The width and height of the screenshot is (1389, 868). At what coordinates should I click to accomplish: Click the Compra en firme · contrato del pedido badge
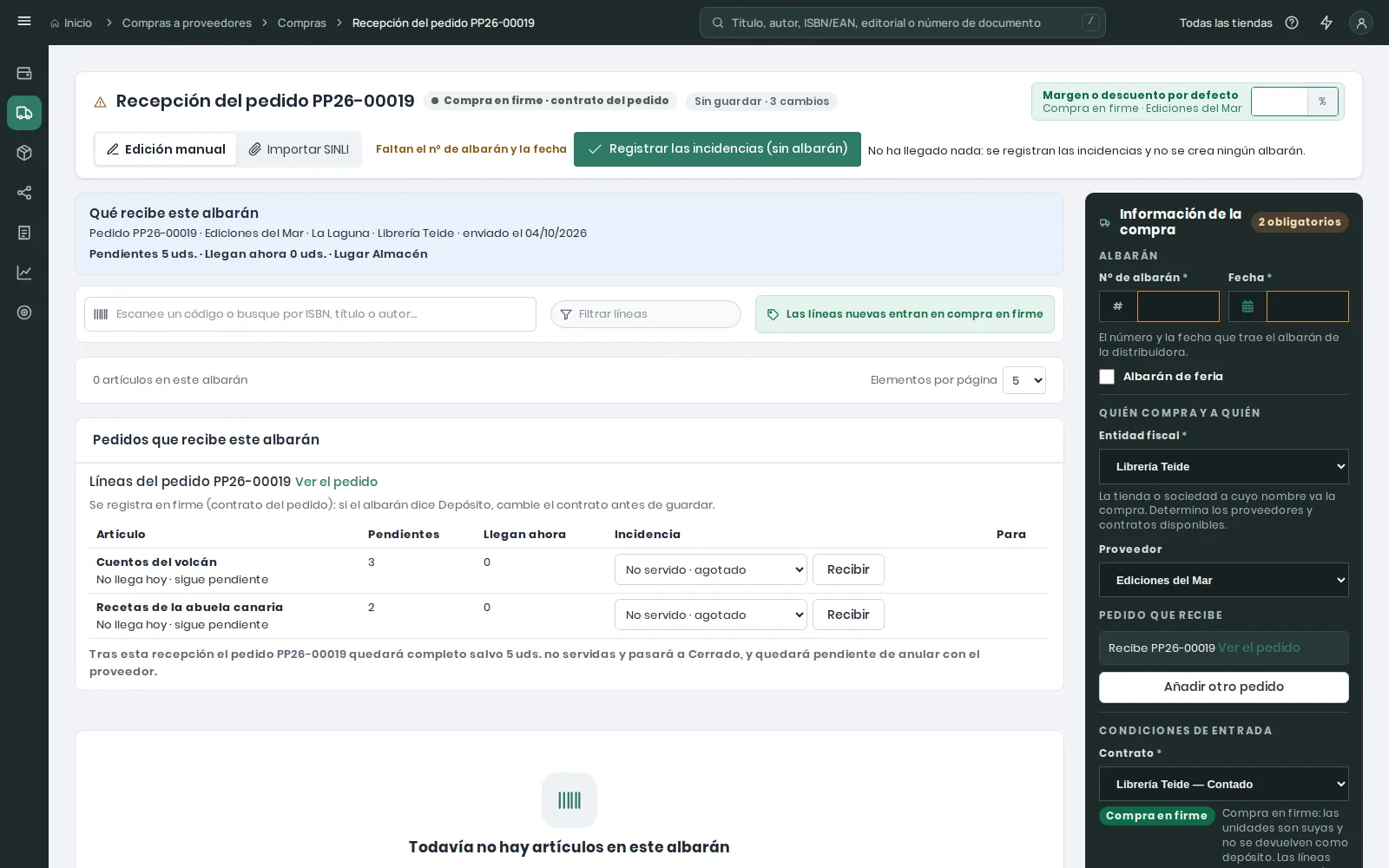[549, 101]
